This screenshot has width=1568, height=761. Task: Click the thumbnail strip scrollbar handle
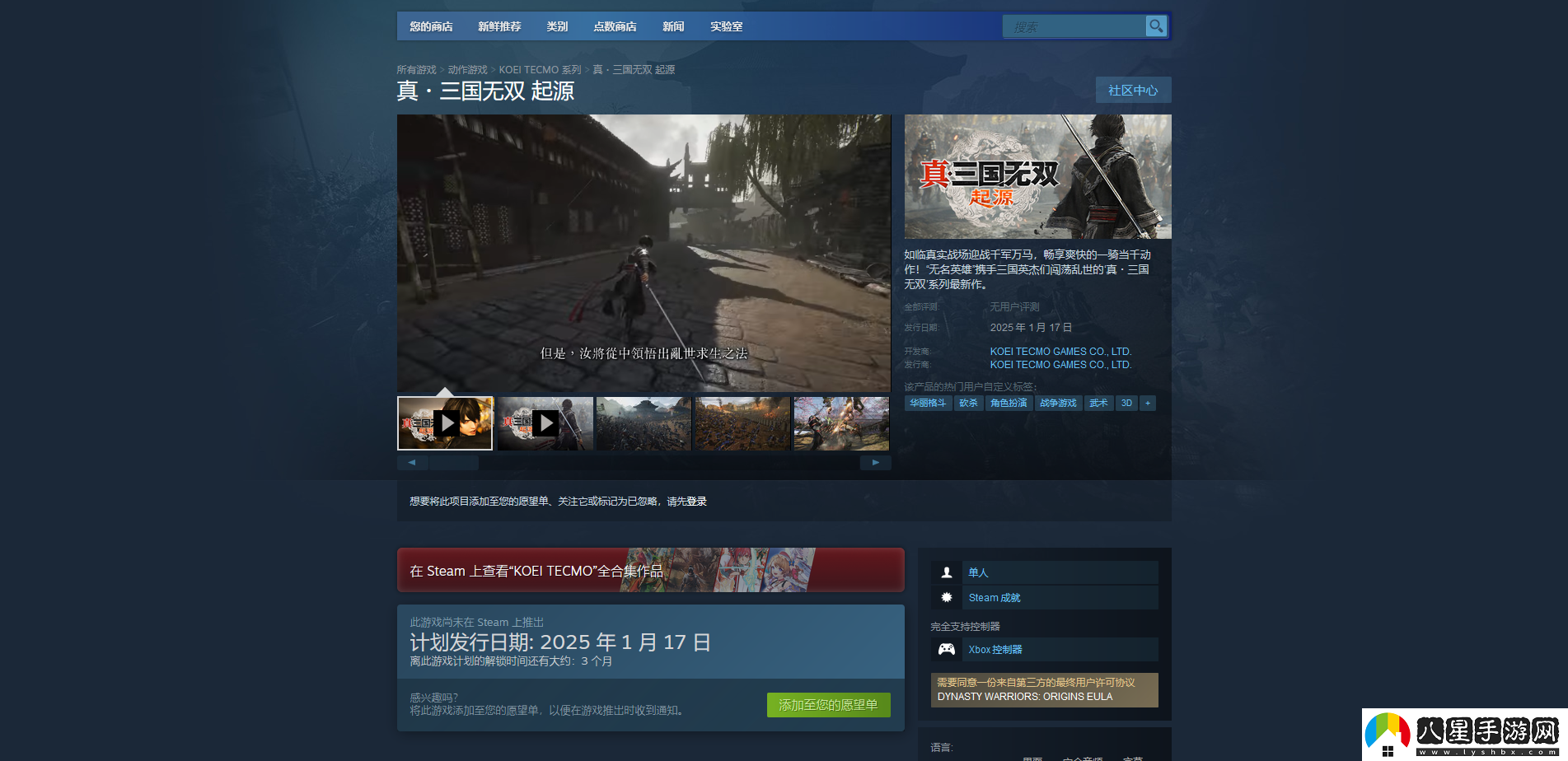coord(453,463)
